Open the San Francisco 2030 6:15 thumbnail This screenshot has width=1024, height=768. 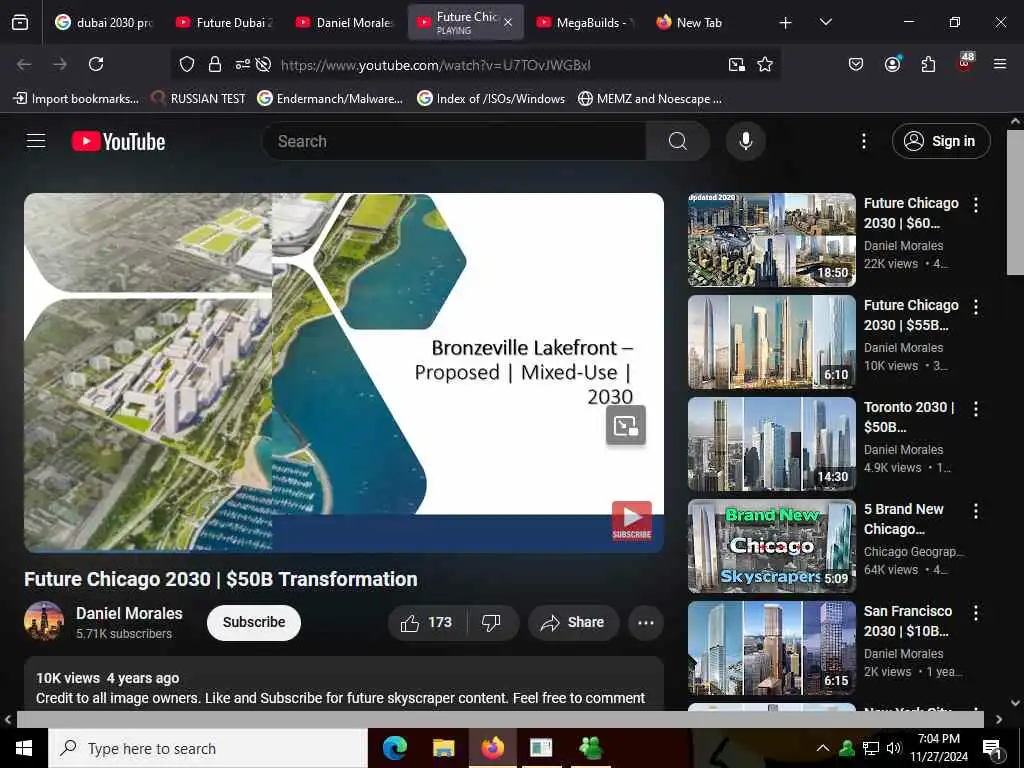tap(771, 648)
